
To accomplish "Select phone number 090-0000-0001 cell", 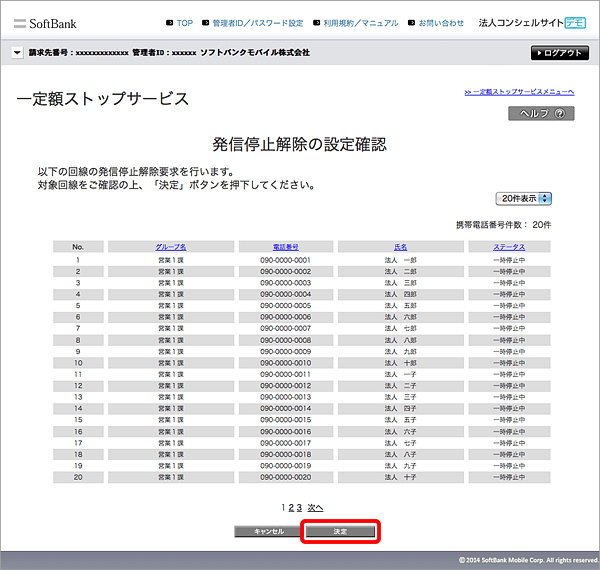I will point(285,260).
